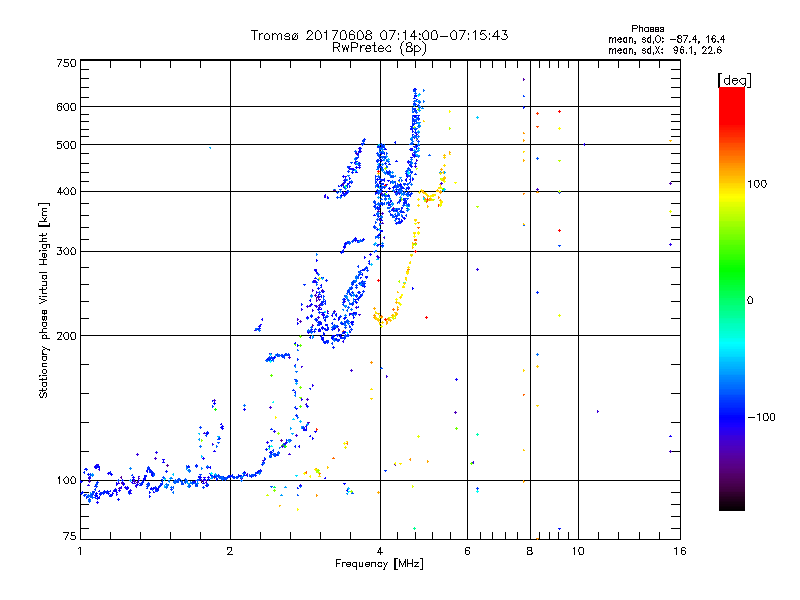Click the x-axis tick label '2'
Screen dimensions: 800x600
[x=230, y=551]
